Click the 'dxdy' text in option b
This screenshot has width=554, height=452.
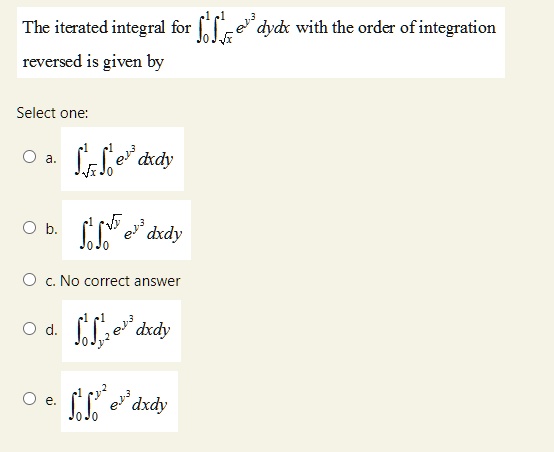pos(164,234)
